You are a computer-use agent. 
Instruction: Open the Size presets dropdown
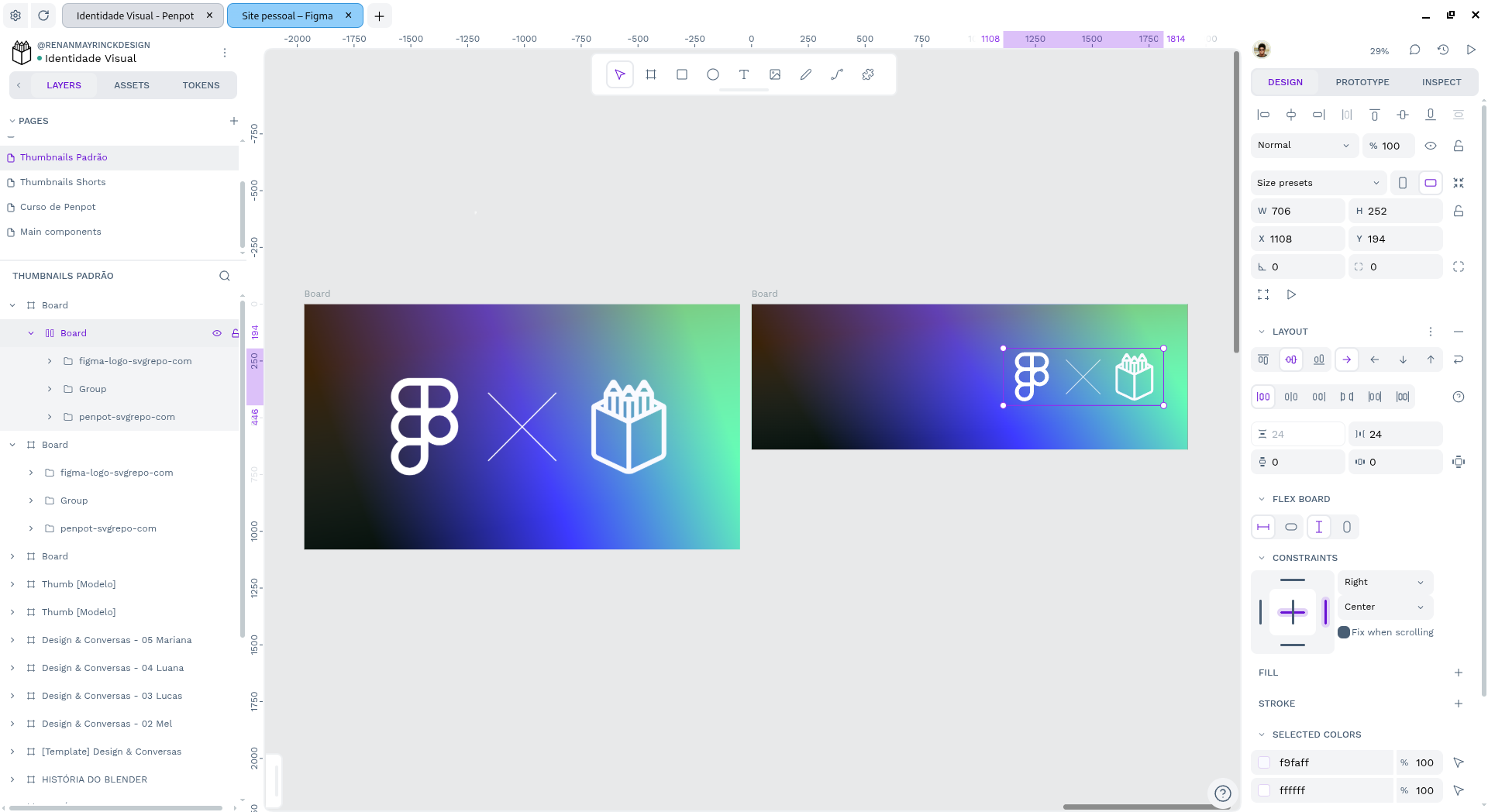pos(1317,182)
